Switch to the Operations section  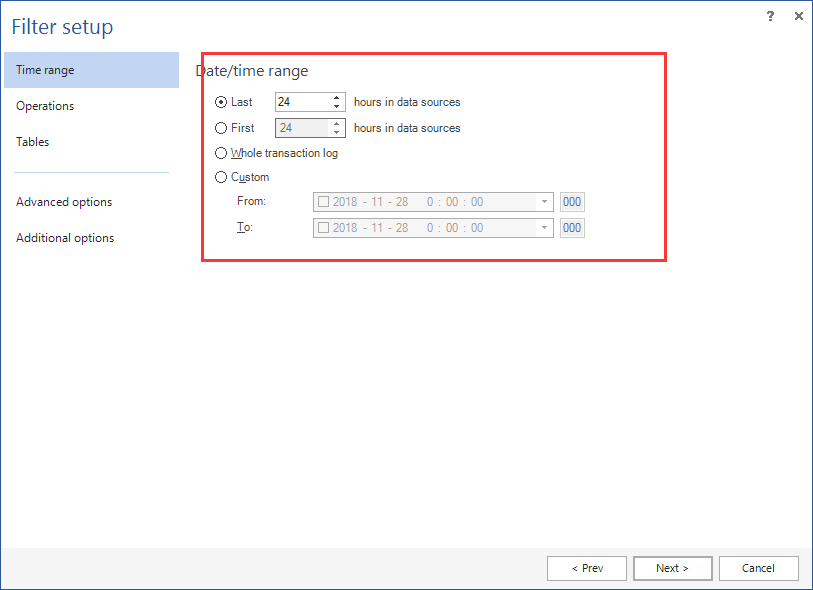[44, 105]
